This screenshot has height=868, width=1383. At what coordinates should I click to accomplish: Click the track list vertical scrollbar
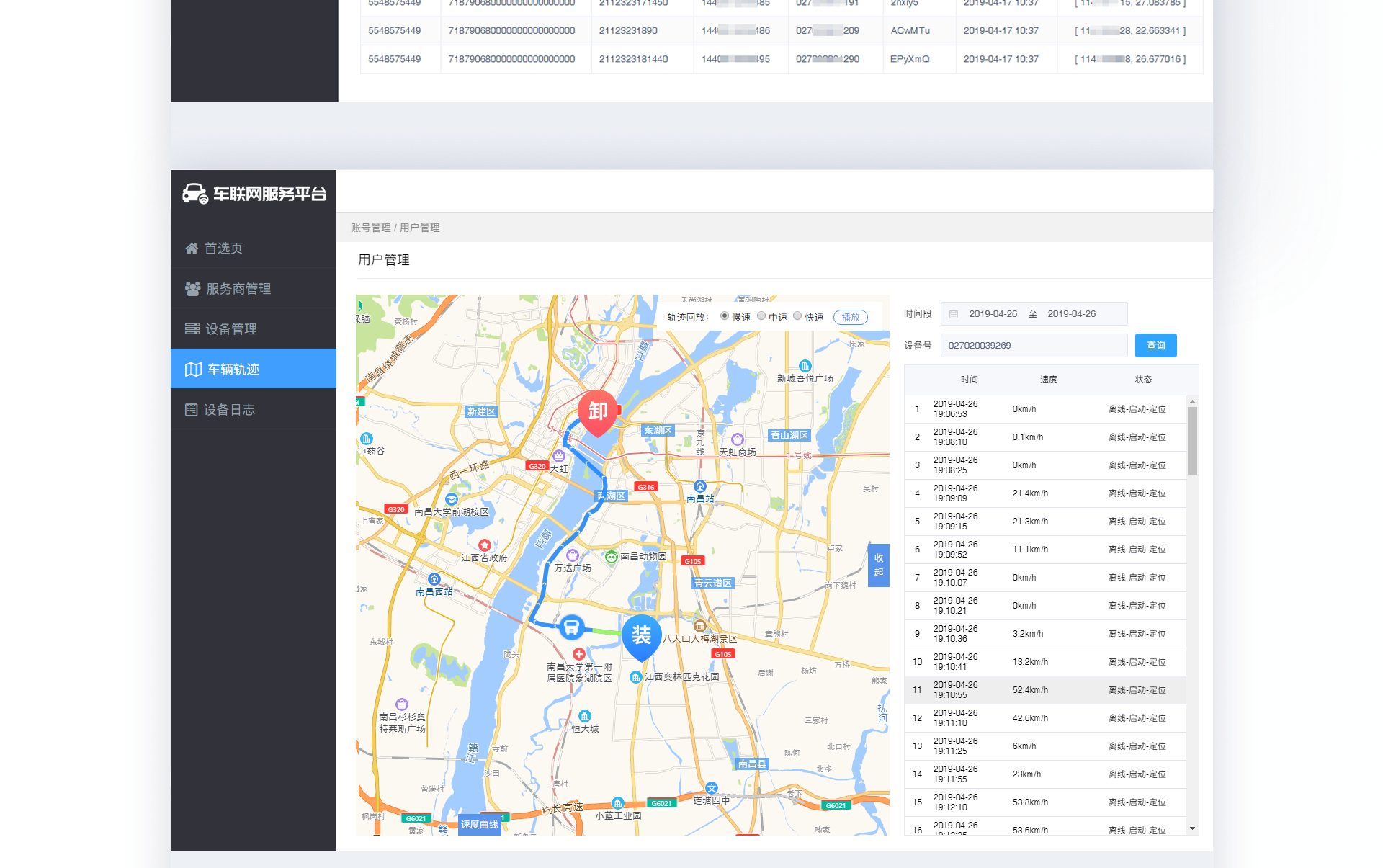pos(1193,440)
